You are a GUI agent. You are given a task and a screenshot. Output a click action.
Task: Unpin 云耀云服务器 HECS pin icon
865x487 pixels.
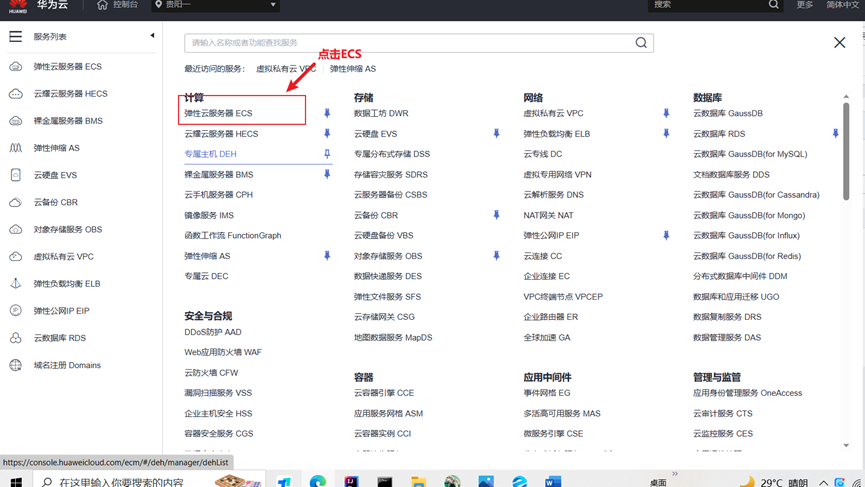tap(327, 133)
